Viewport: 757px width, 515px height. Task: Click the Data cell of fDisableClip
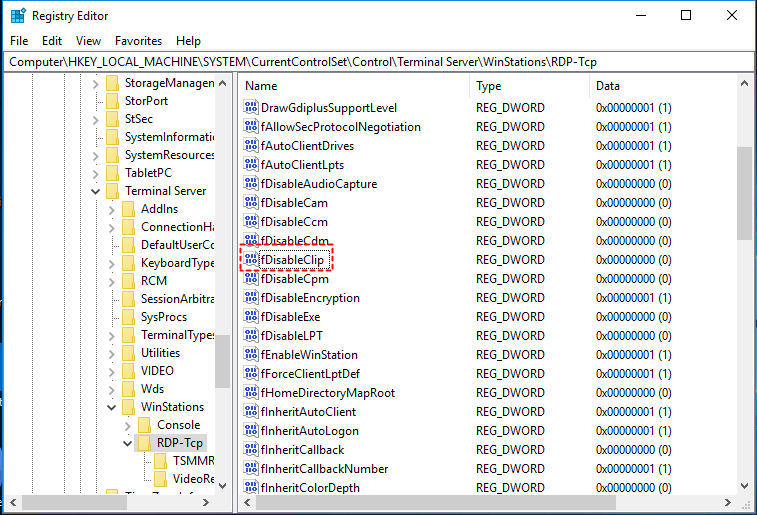pos(633,260)
